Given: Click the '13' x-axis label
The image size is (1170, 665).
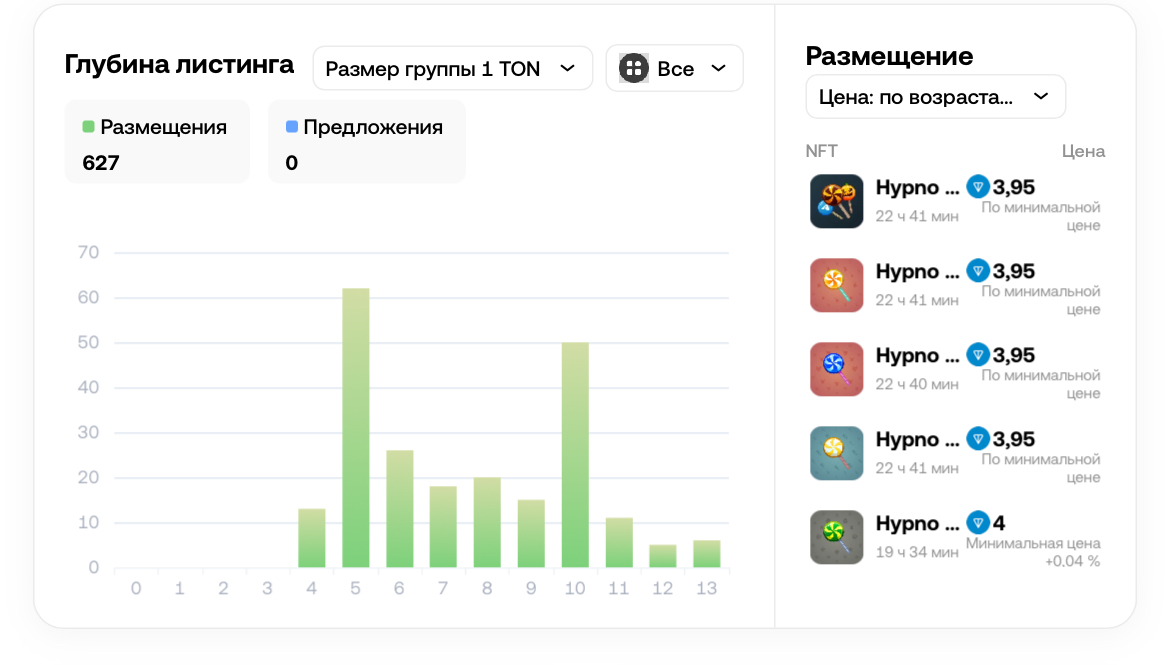Looking at the screenshot, I should 707,588.
